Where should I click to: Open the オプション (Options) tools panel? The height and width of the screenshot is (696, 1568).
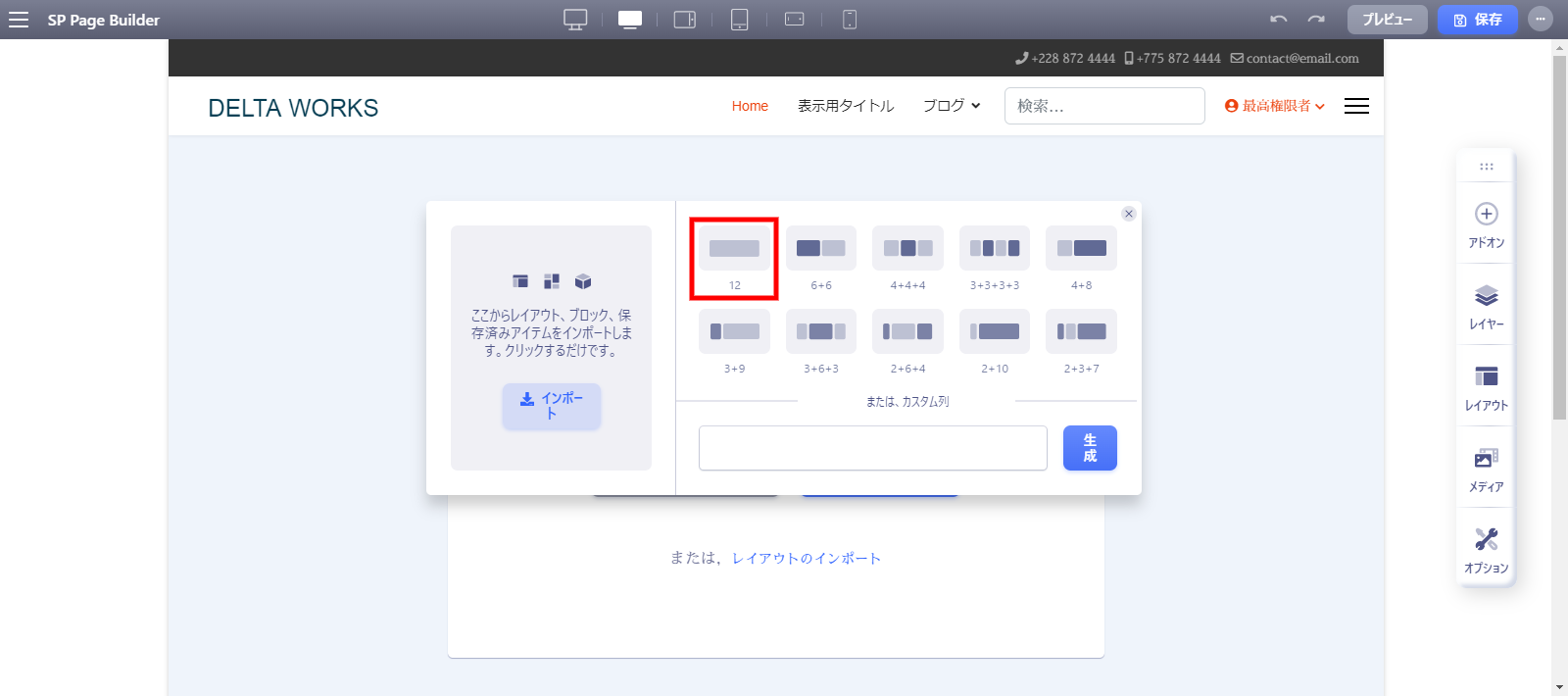1486,550
